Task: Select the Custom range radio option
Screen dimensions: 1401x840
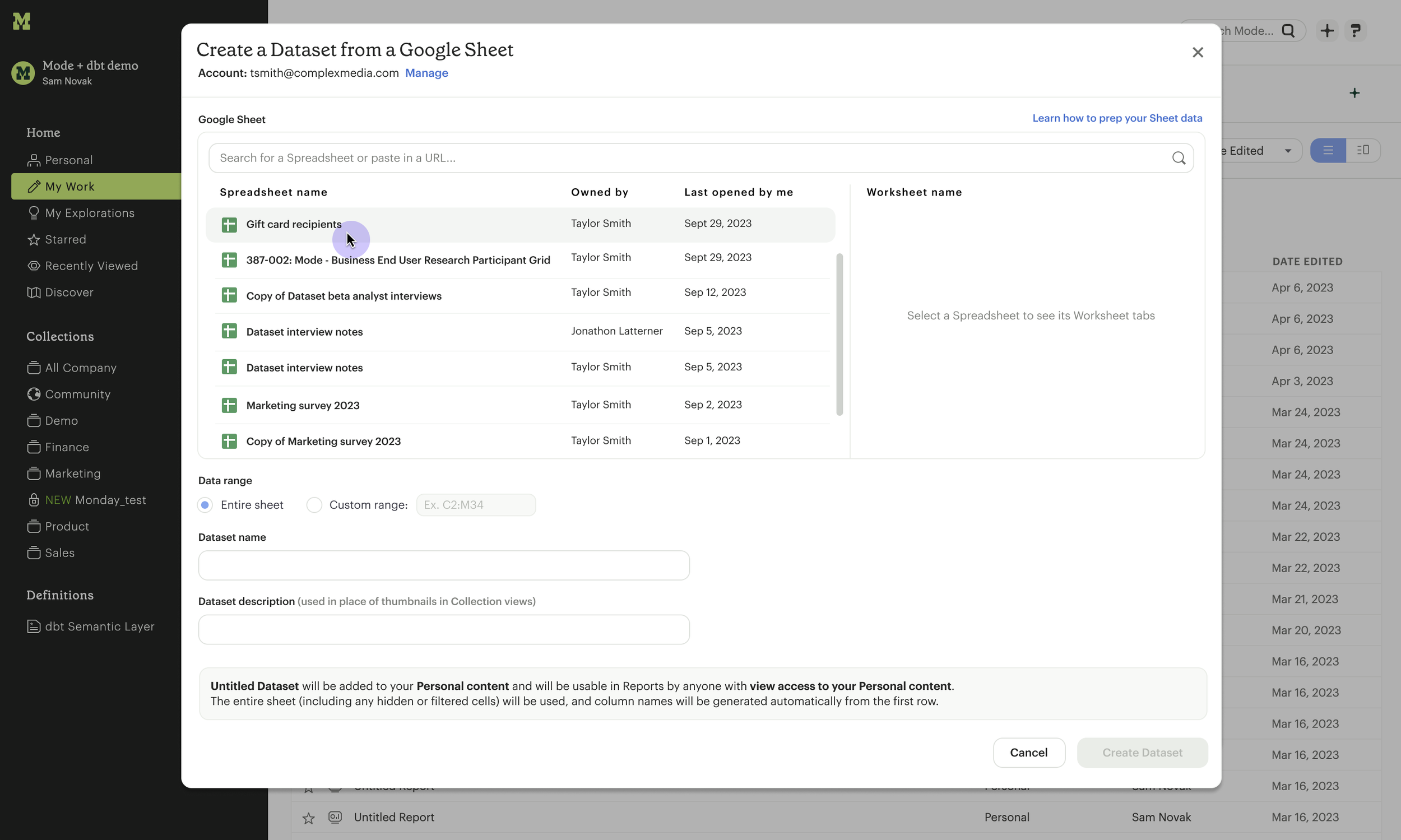Action: (314, 505)
